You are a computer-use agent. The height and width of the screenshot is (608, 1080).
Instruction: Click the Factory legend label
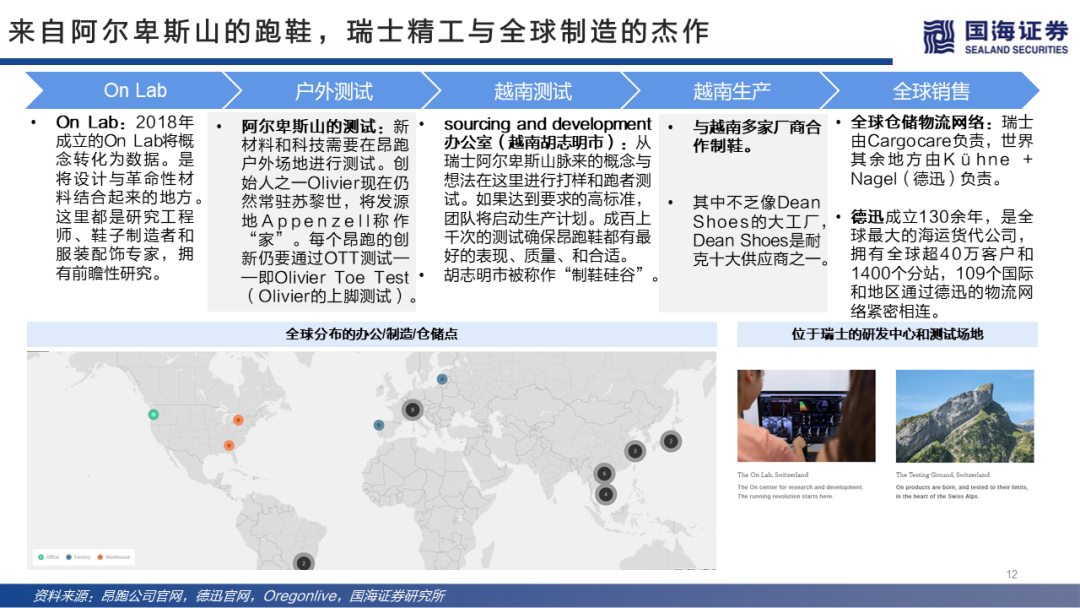click(82, 557)
